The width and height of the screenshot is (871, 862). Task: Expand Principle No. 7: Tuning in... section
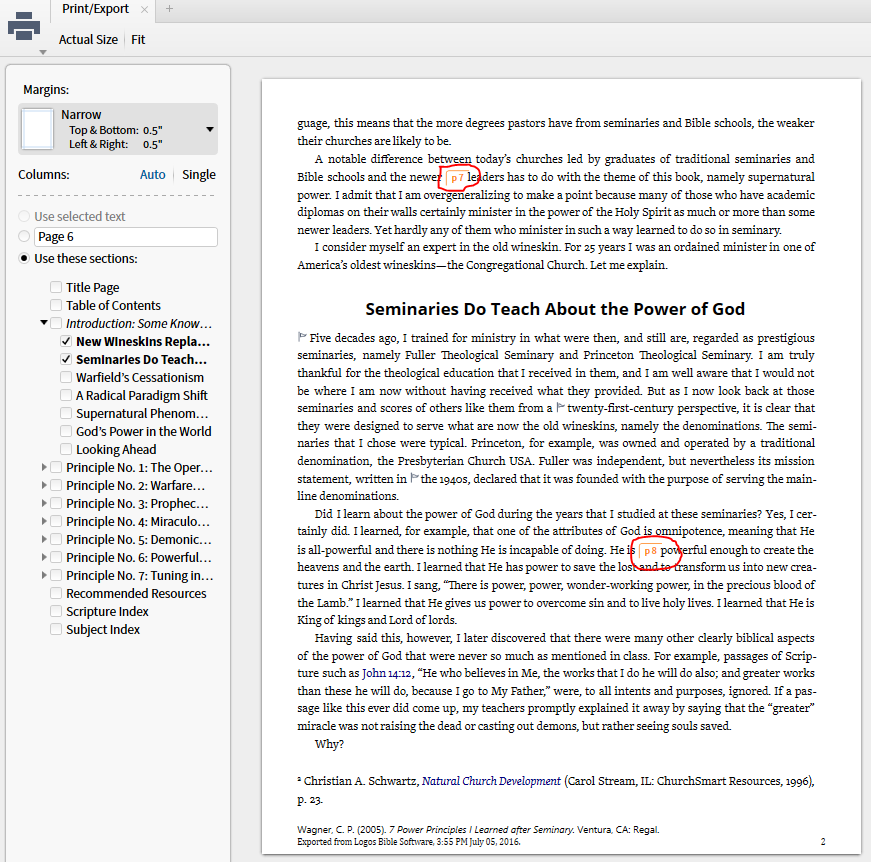tap(44, 575)
